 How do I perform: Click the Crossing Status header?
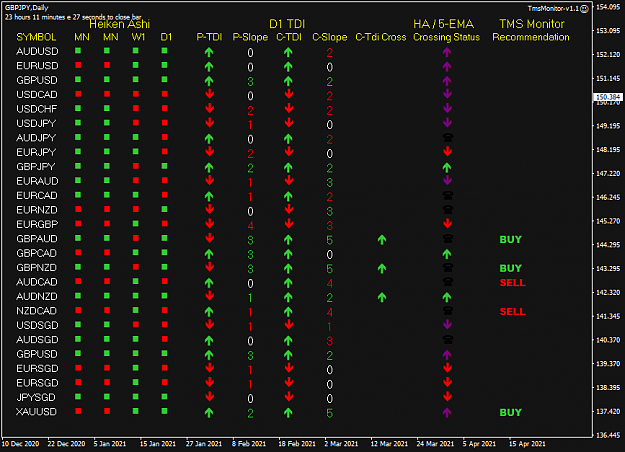(446, 37)
